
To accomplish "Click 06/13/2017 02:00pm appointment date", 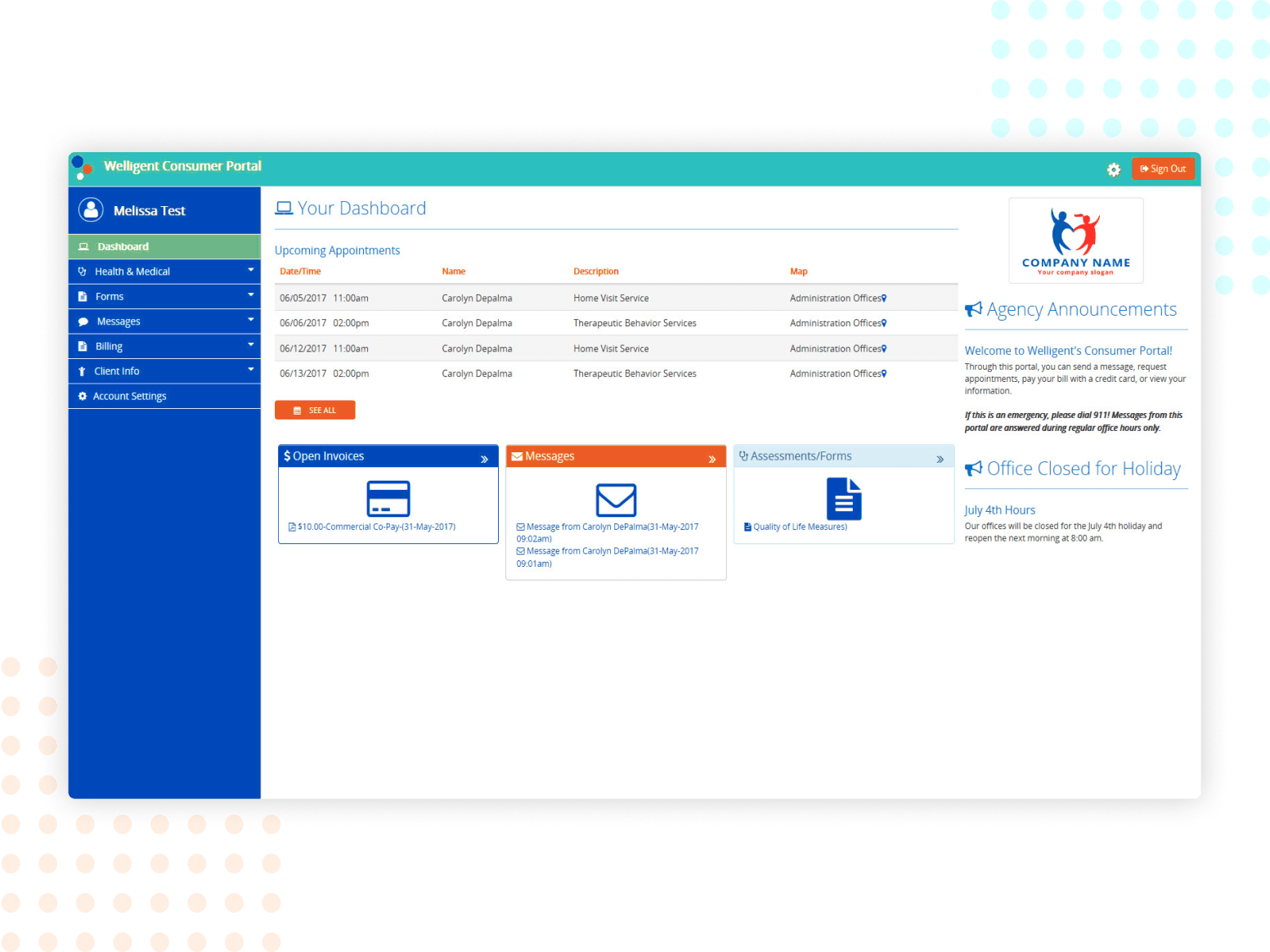I will (324, 374).
